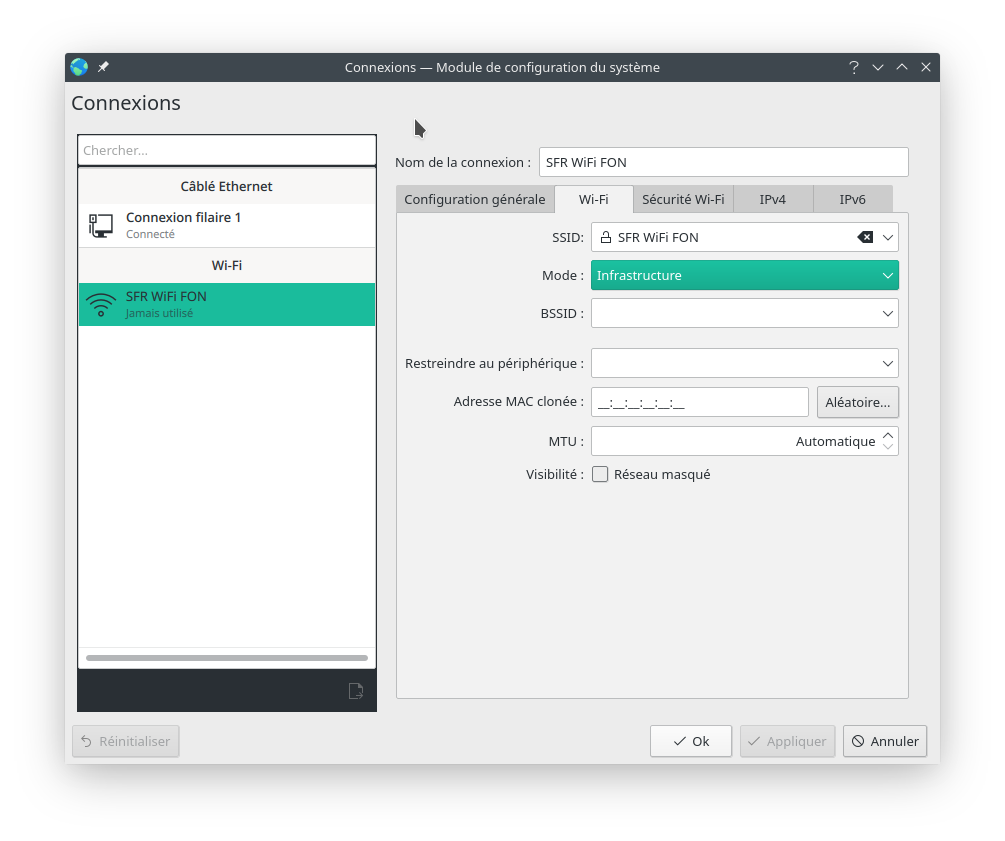This screenshot has height=841, width=1005.
Task: Expand the Mode Infrastructure dropdown
Action: (x=887, y=275)
